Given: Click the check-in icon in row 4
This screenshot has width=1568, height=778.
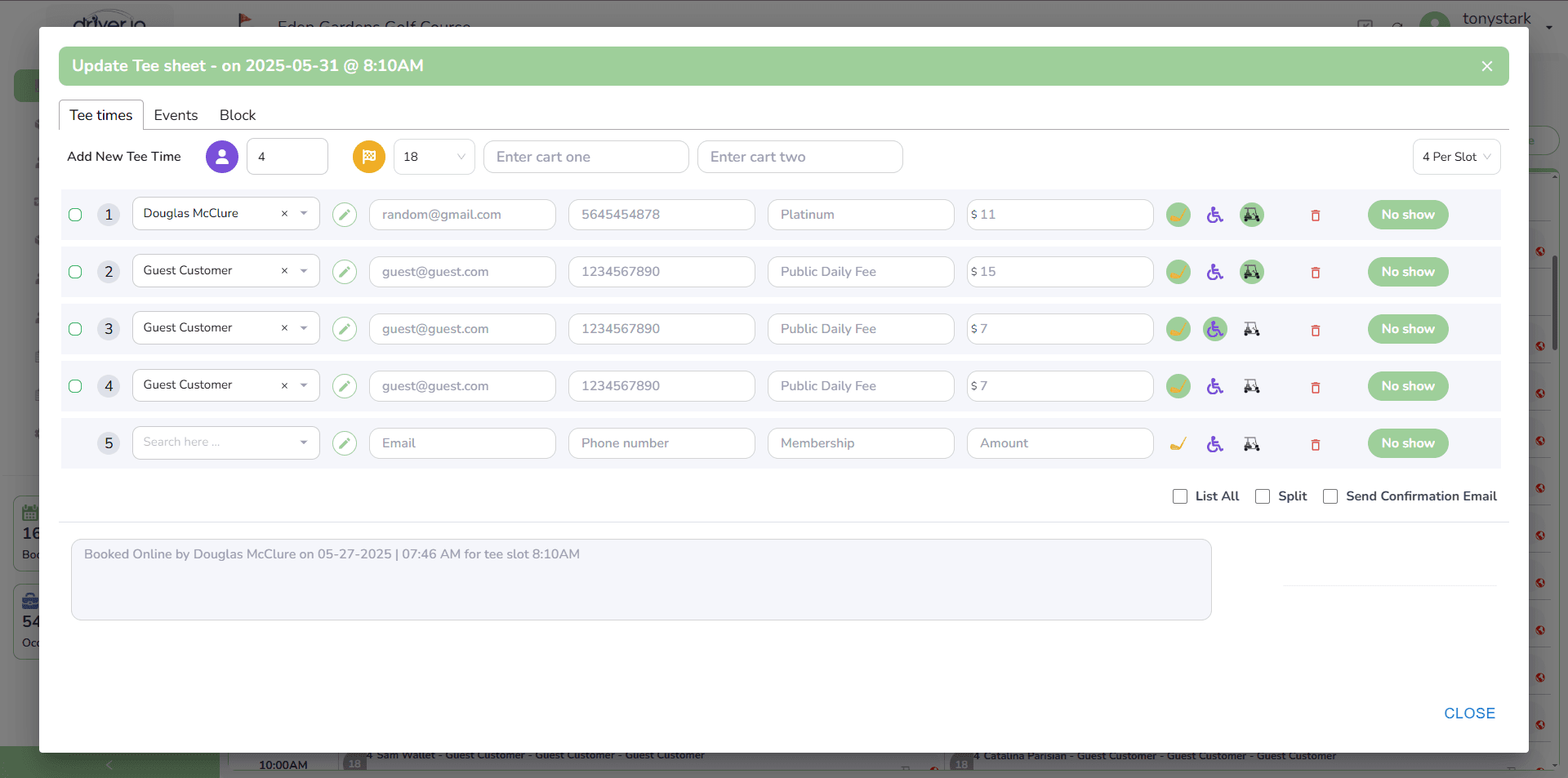Looking at the screenshot, I should (x=1178, y=386).
